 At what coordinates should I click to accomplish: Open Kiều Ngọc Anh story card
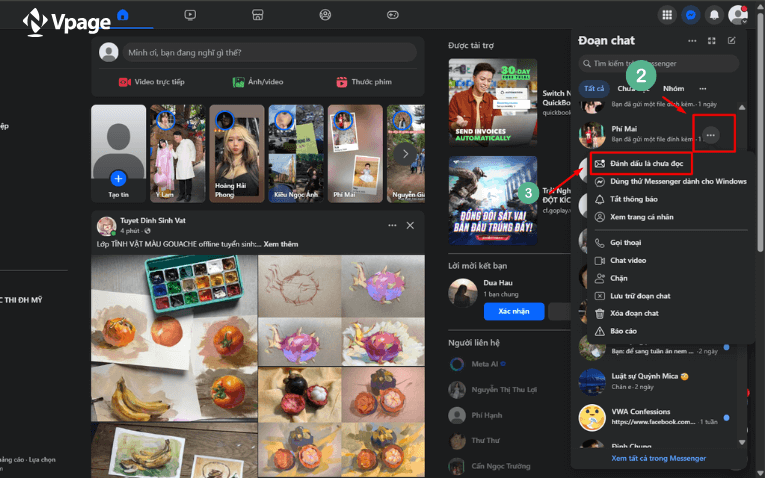[x=296, y=153]
